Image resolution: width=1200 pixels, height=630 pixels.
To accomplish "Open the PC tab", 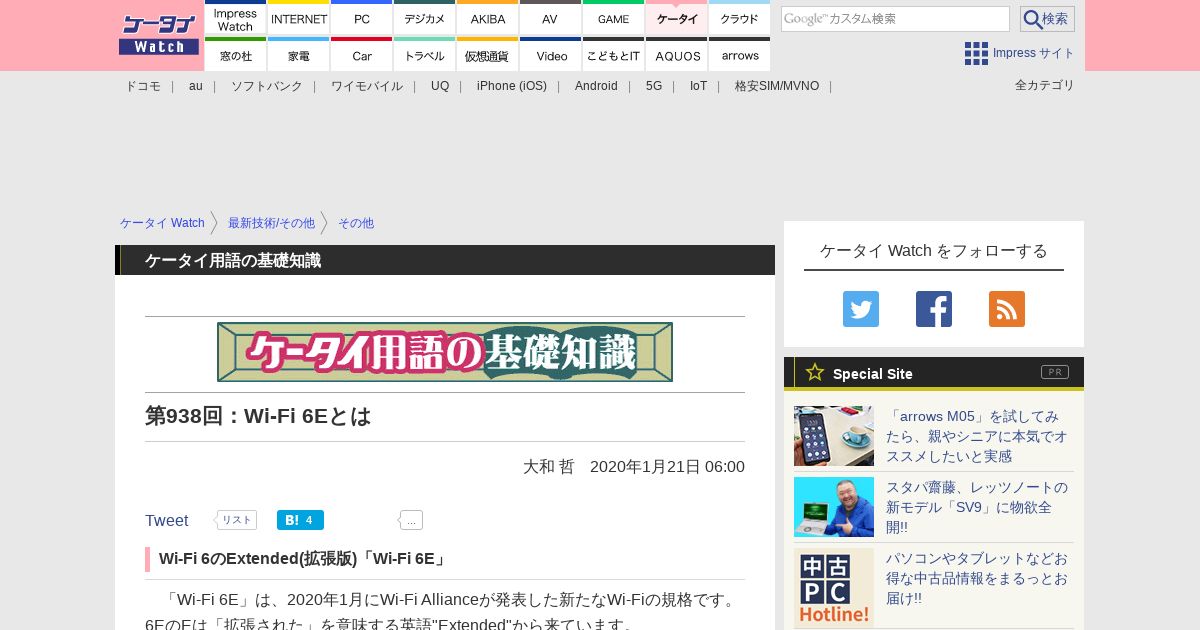I will [x=362, y=18].
